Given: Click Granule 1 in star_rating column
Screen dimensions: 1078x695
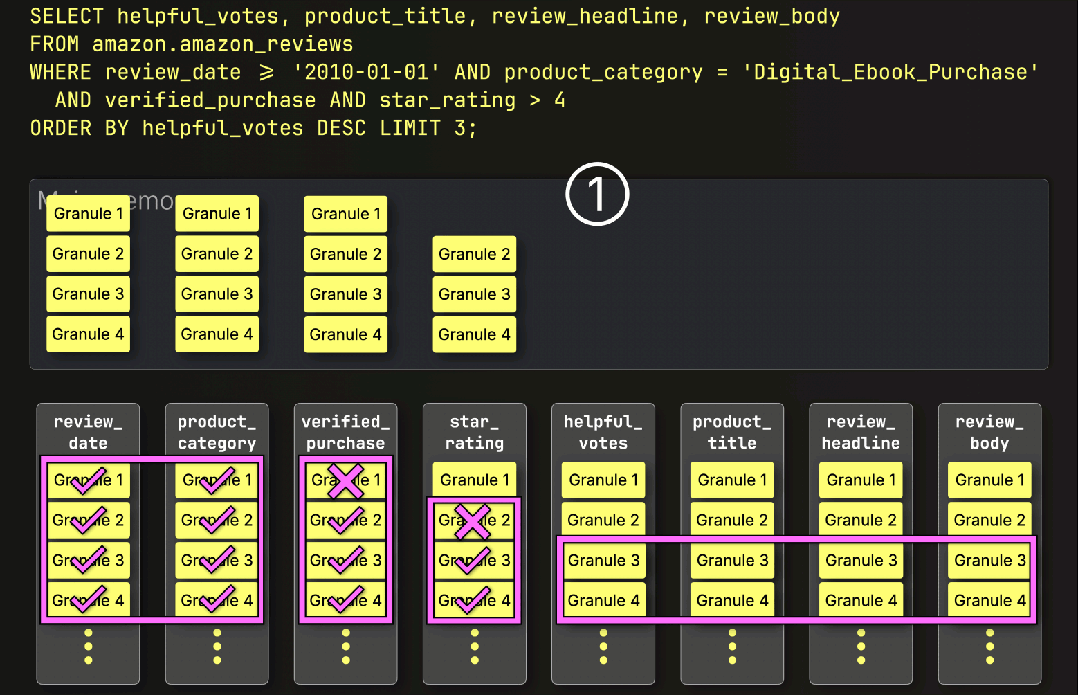Looking at the screenshot, I should tap(474, 480).
